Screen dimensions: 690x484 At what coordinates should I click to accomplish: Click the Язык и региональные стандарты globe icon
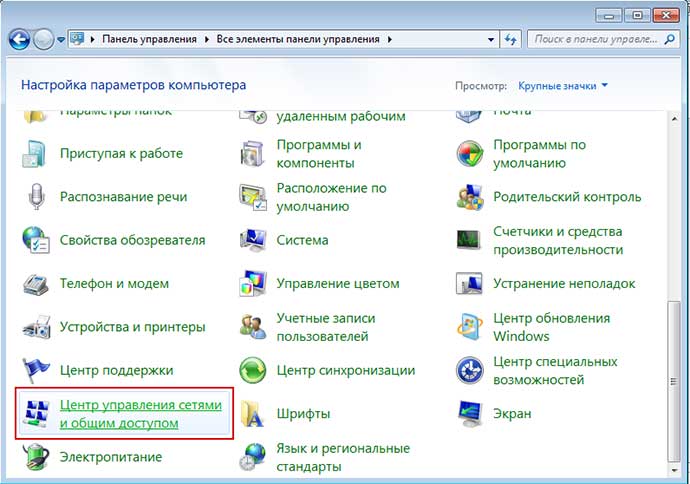click(253, 457)
